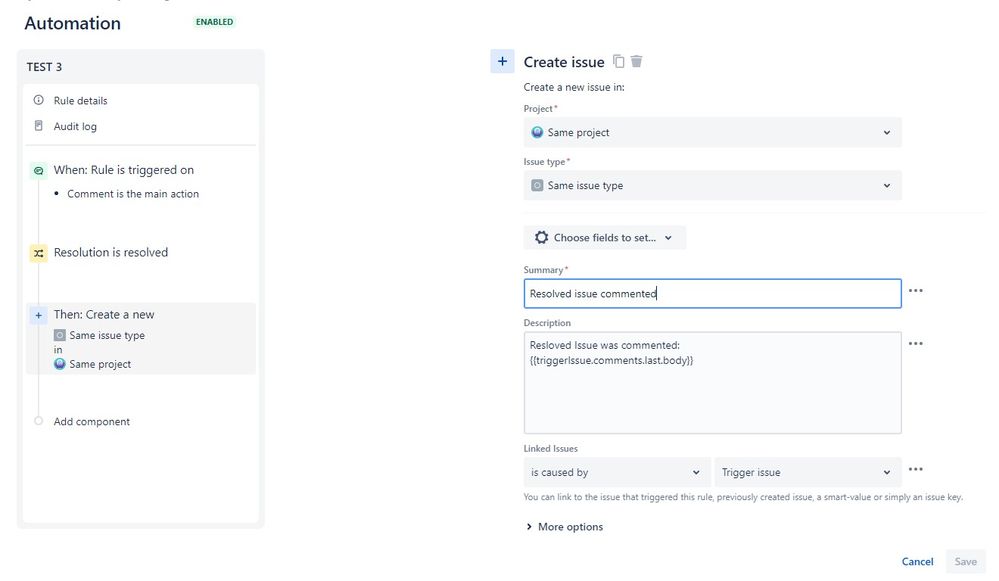Click the delete trash icon beside Create issue
This screenshot has width=999, height=581.
tap(636, 61)
